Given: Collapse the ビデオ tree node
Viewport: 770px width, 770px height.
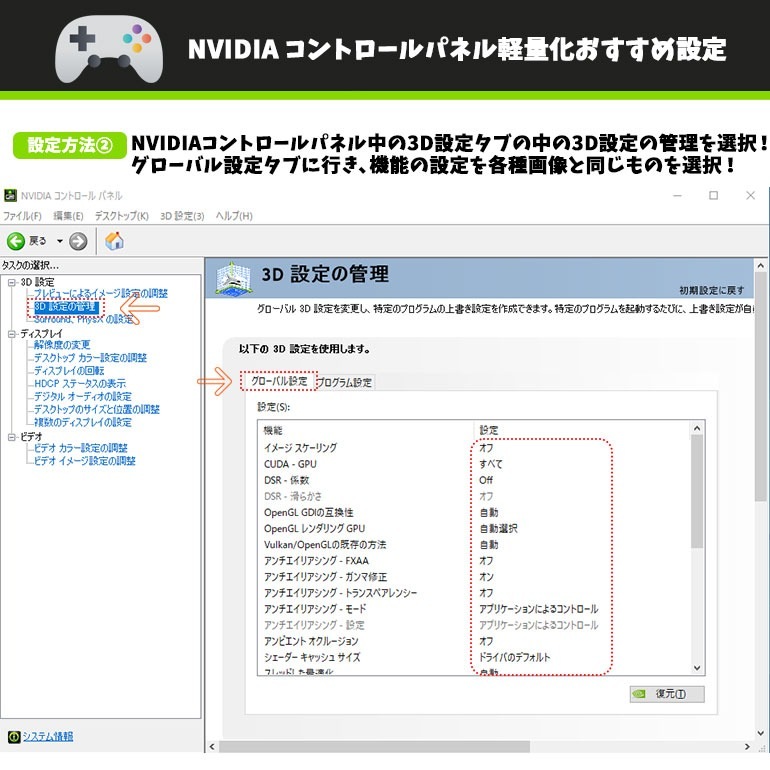Looking at the screenshot, I should (12, 437).
